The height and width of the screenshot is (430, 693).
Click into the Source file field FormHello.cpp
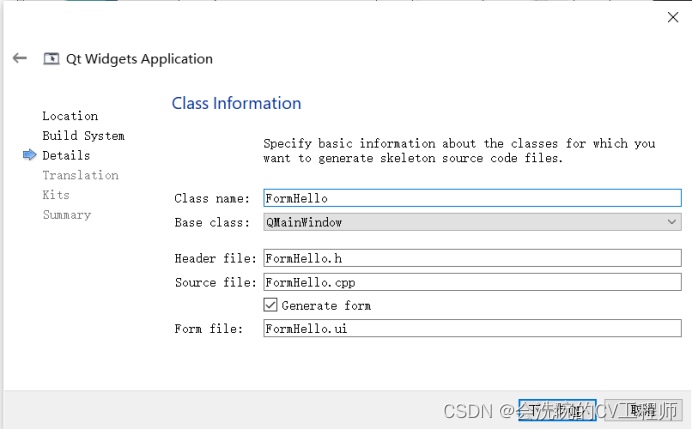pyautogui.click(x=471, y=282)
